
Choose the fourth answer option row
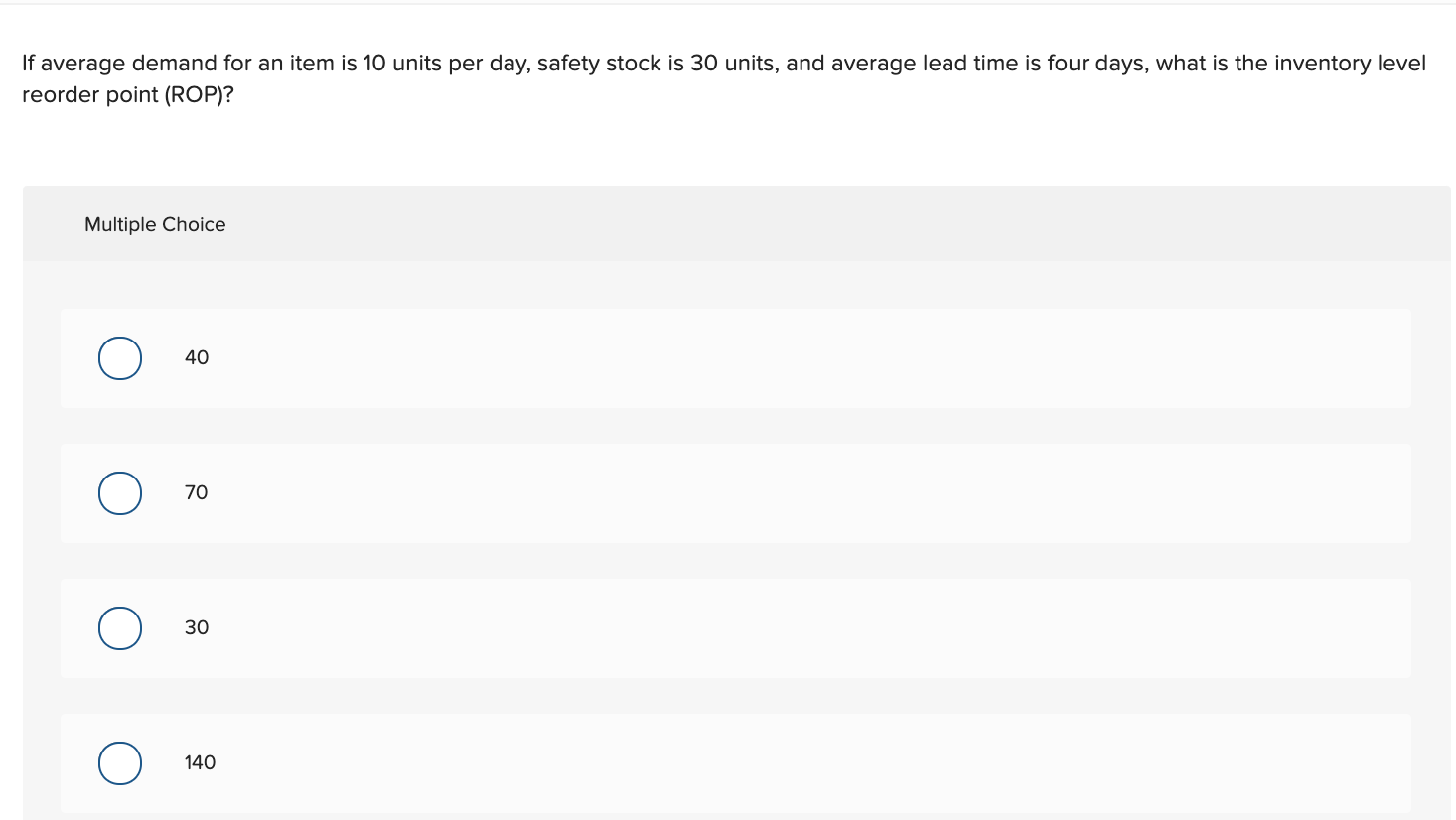coord(695,762)
